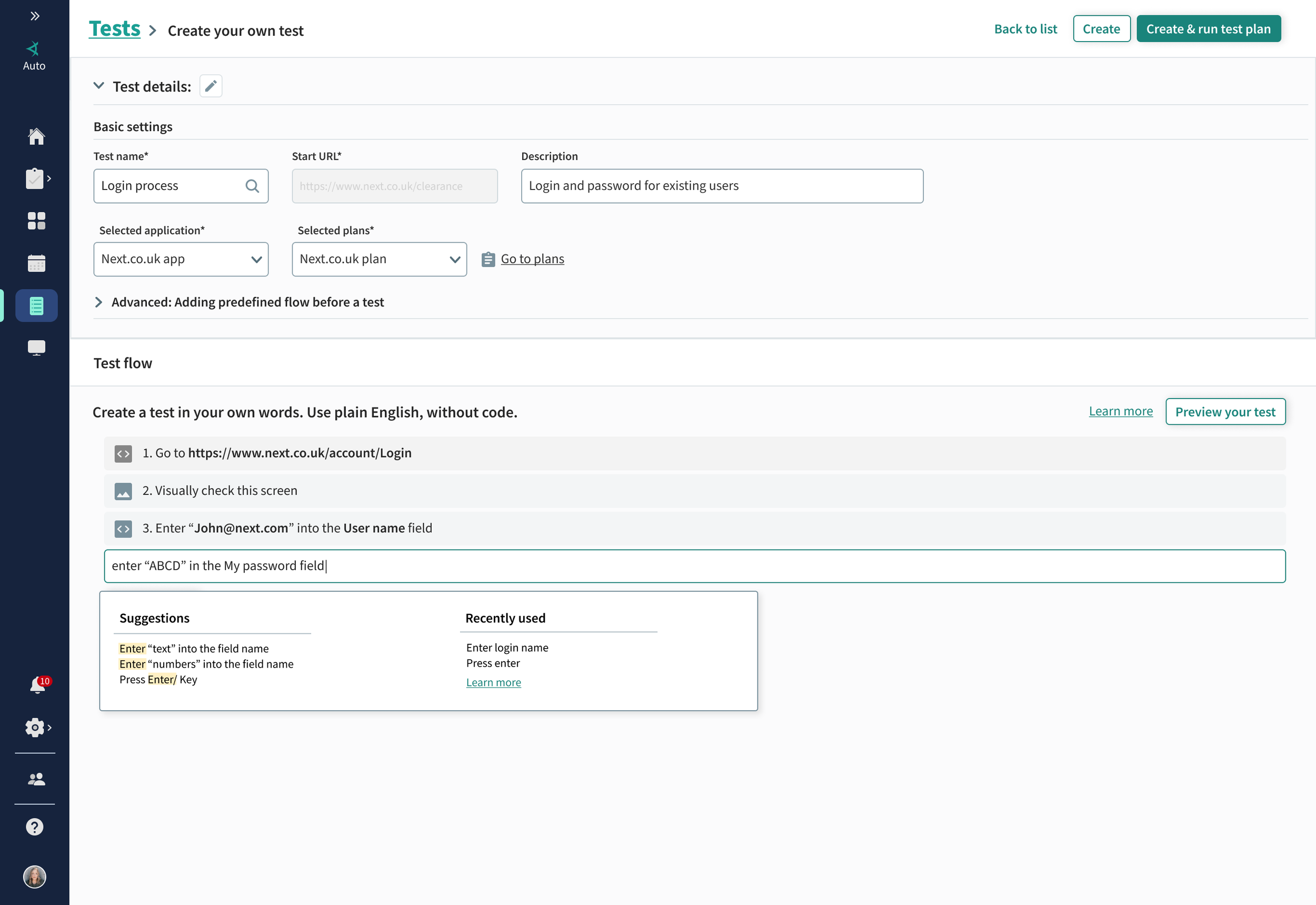Open the help question mark icon
The width and height of the screenshot is (1316, 905).
[x=35, y=827]
